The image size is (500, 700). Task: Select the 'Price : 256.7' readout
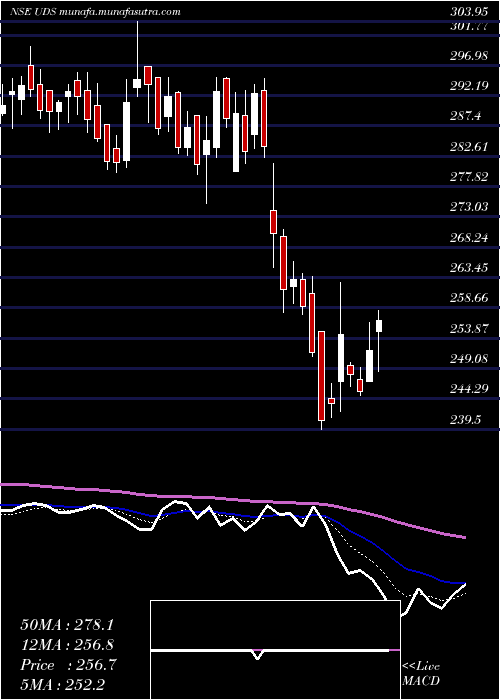pyautogui.click(x=68, y=665)
